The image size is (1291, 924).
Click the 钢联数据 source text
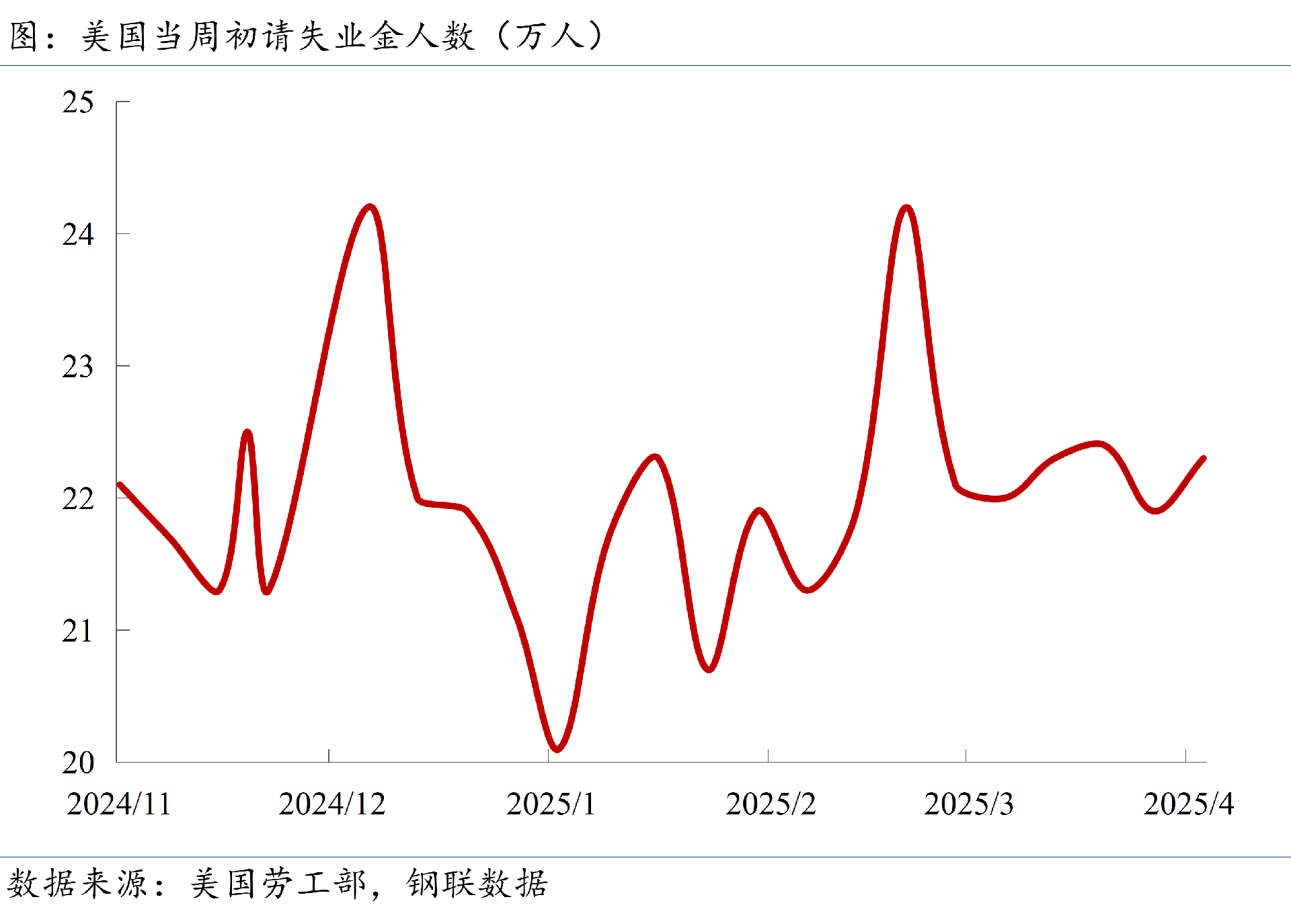(x=477, y=884)
